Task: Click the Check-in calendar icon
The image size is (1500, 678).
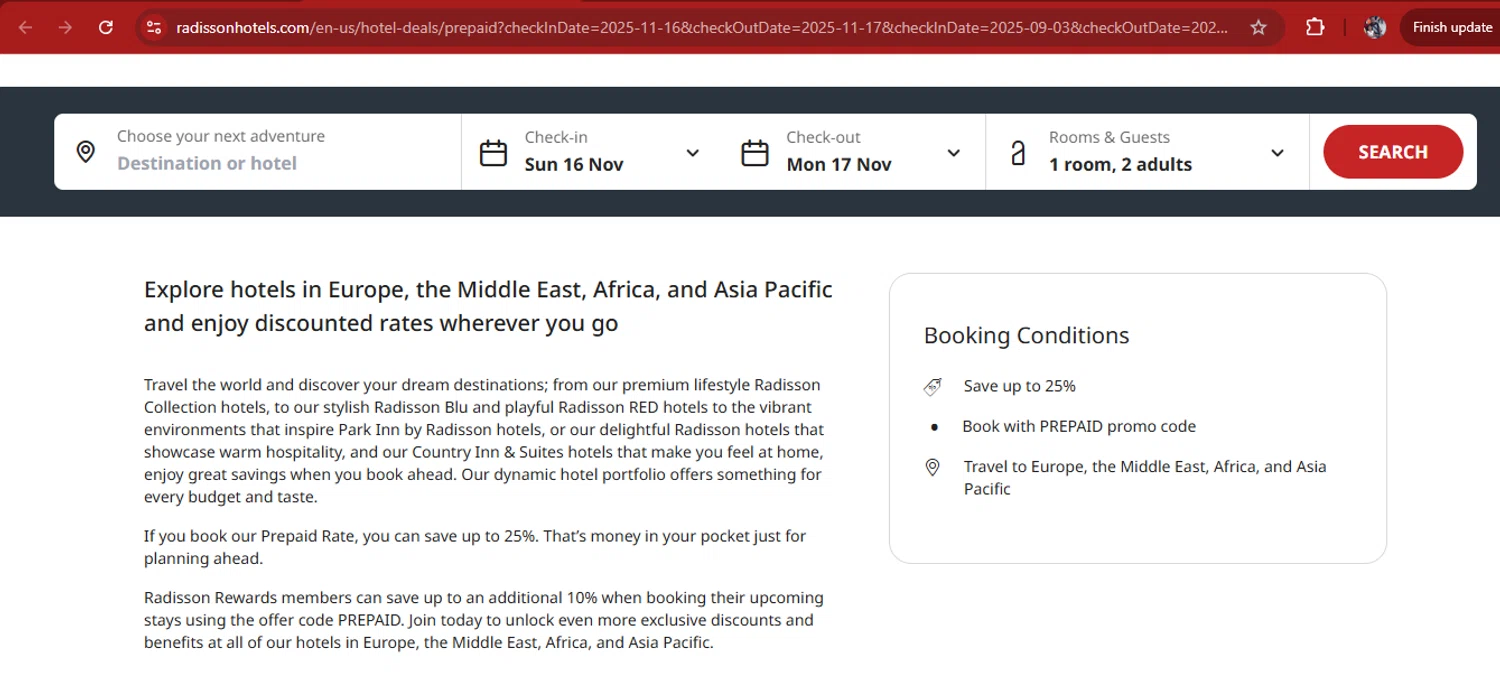Action: (493, 153)
